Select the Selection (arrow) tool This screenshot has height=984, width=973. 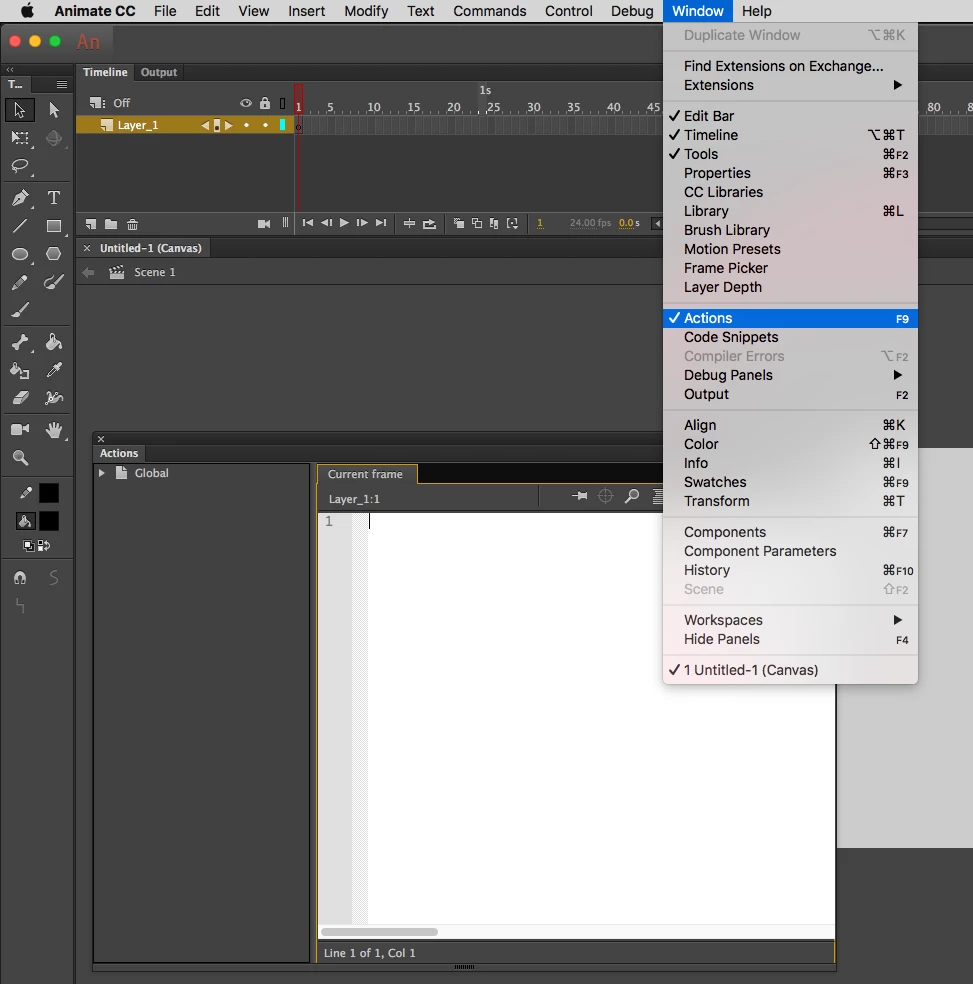point(19,110)
